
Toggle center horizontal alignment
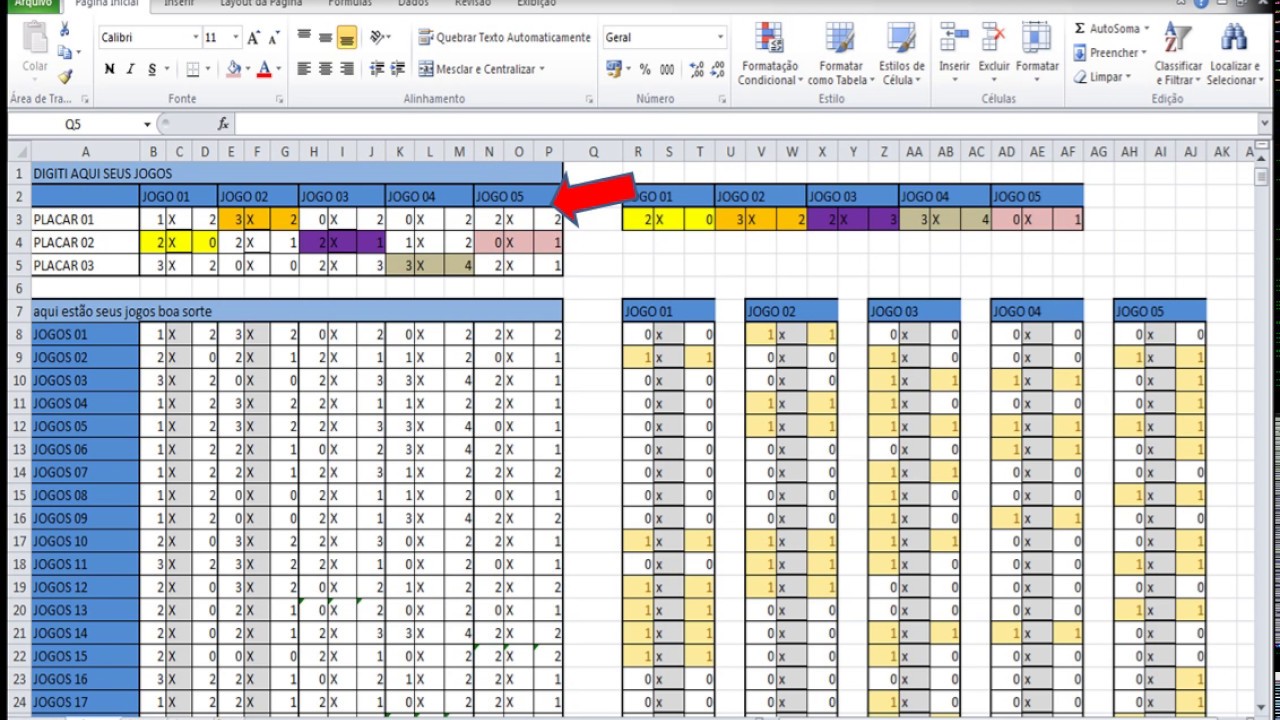pos(325,69)
